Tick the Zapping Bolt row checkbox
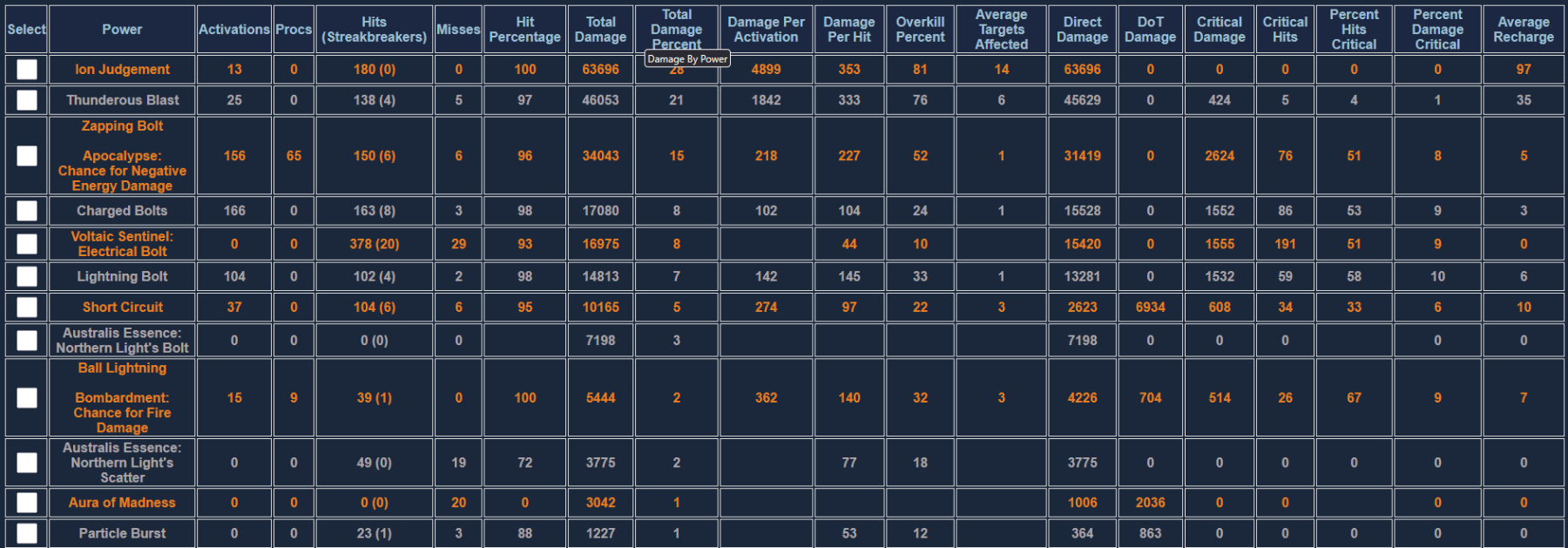This screenshot has width=1568, height=548. (27, 156)
